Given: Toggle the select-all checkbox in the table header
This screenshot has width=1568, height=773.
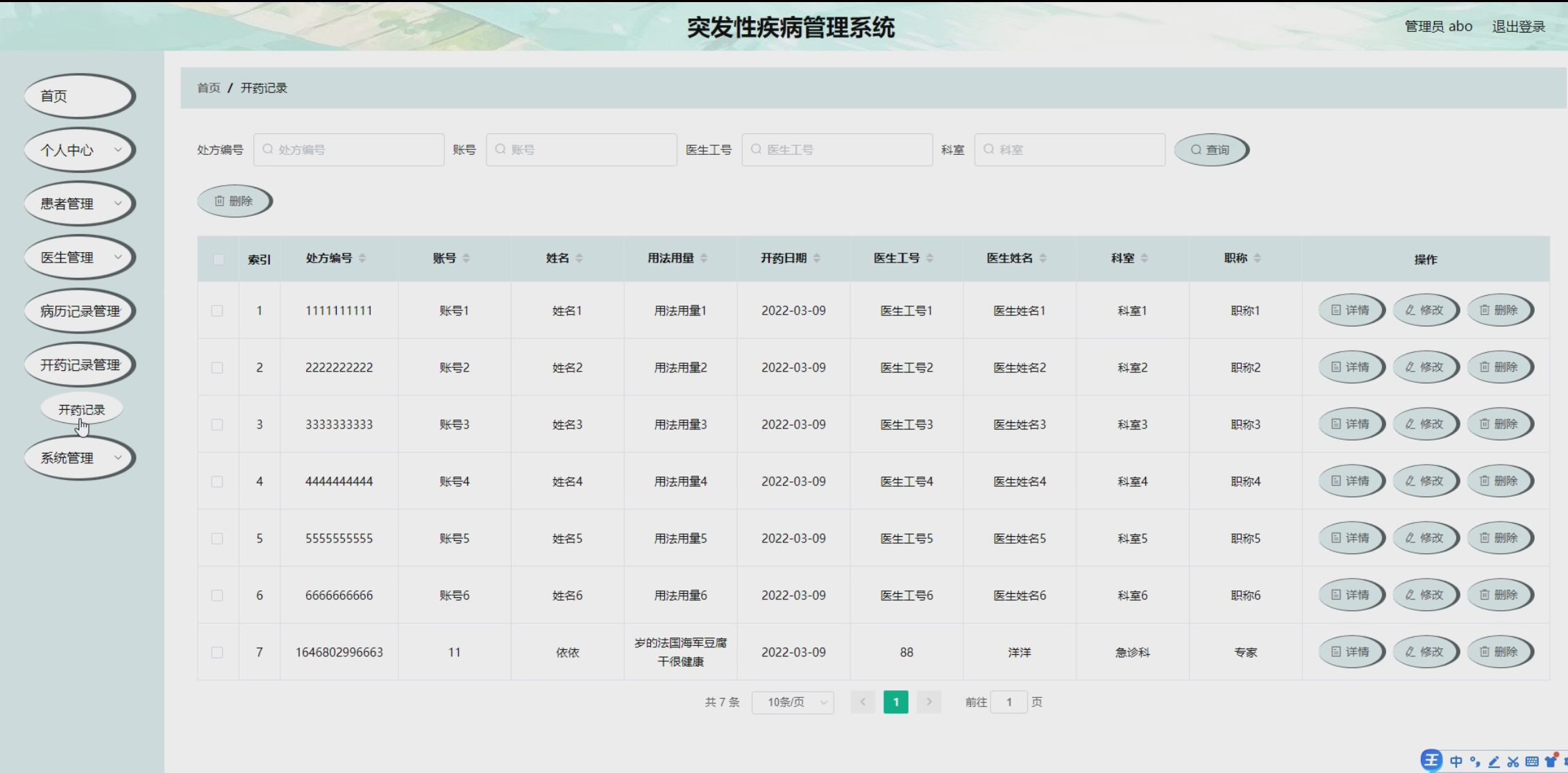Looking at the screenshot, I should [x=218, y=259].
